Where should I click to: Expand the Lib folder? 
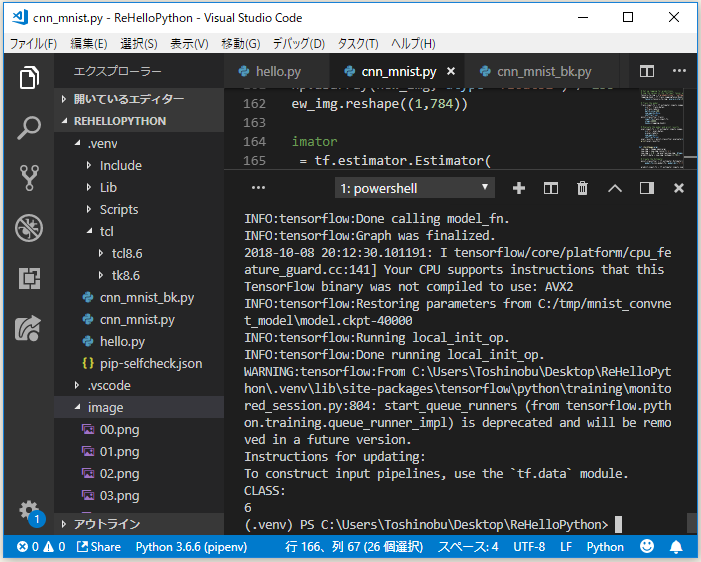coord(139,187)
